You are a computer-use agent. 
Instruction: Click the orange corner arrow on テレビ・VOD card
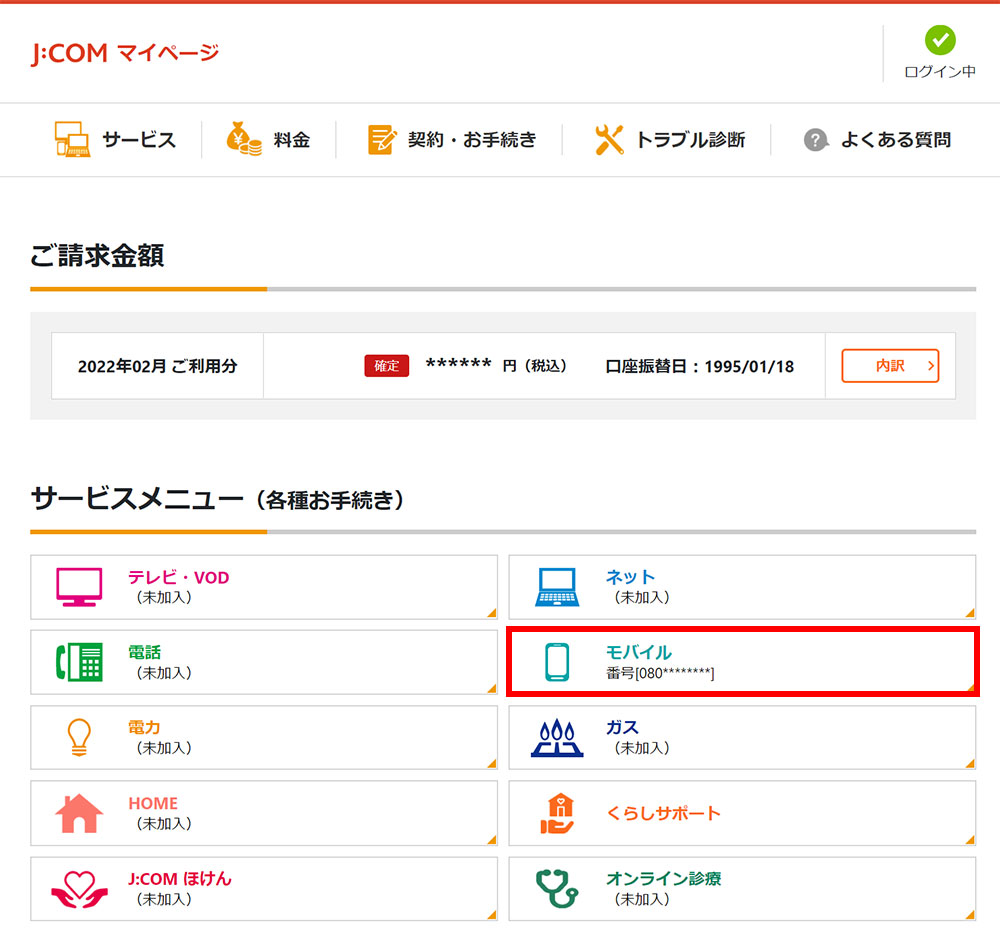[492, 613]
